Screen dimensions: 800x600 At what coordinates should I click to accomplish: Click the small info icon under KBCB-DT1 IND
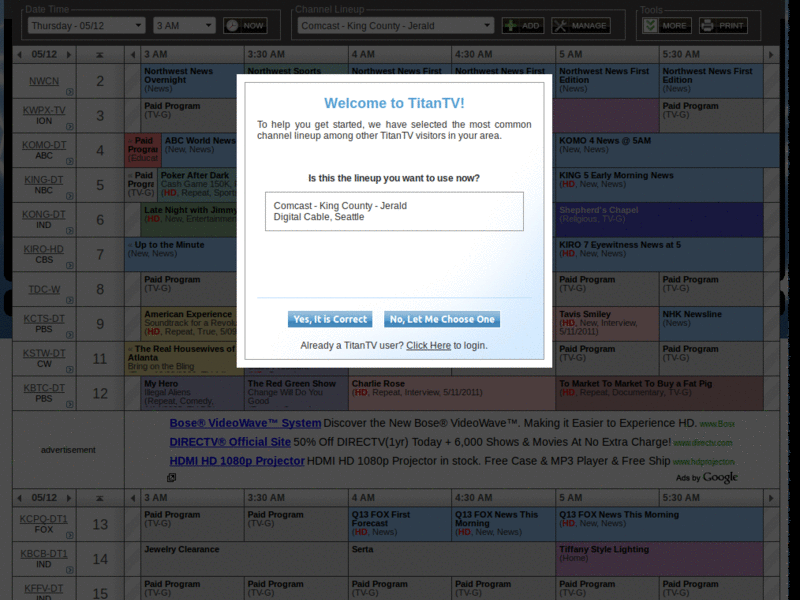70,570
